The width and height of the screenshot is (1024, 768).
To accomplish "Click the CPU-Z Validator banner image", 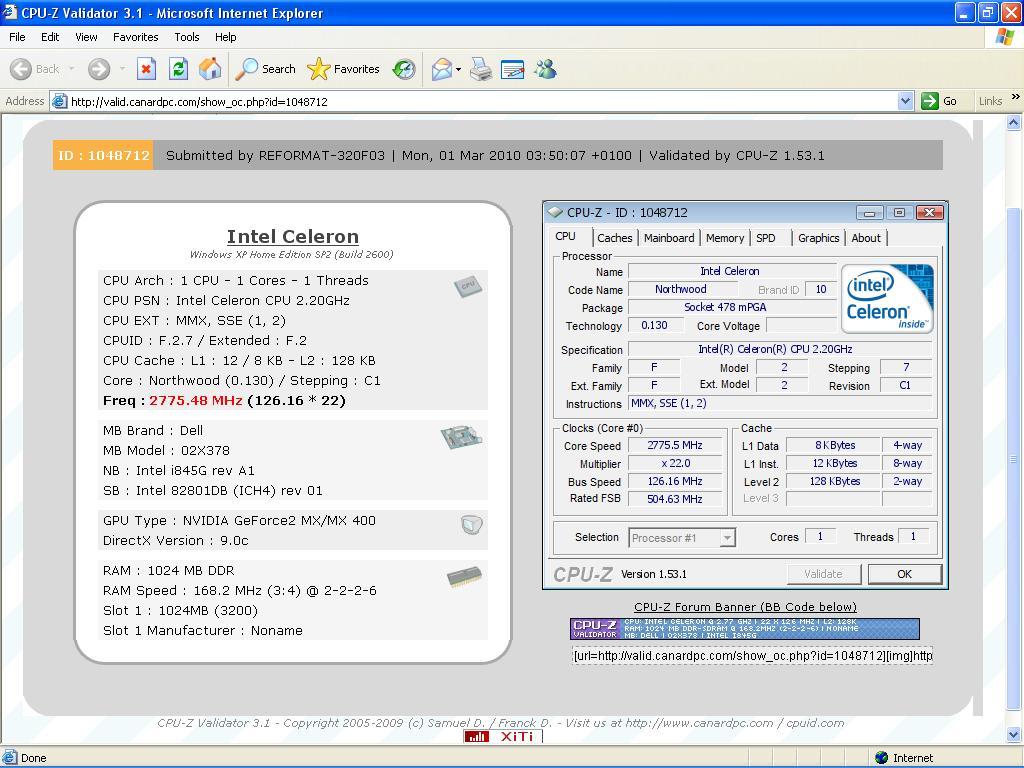I will (744, 629).
